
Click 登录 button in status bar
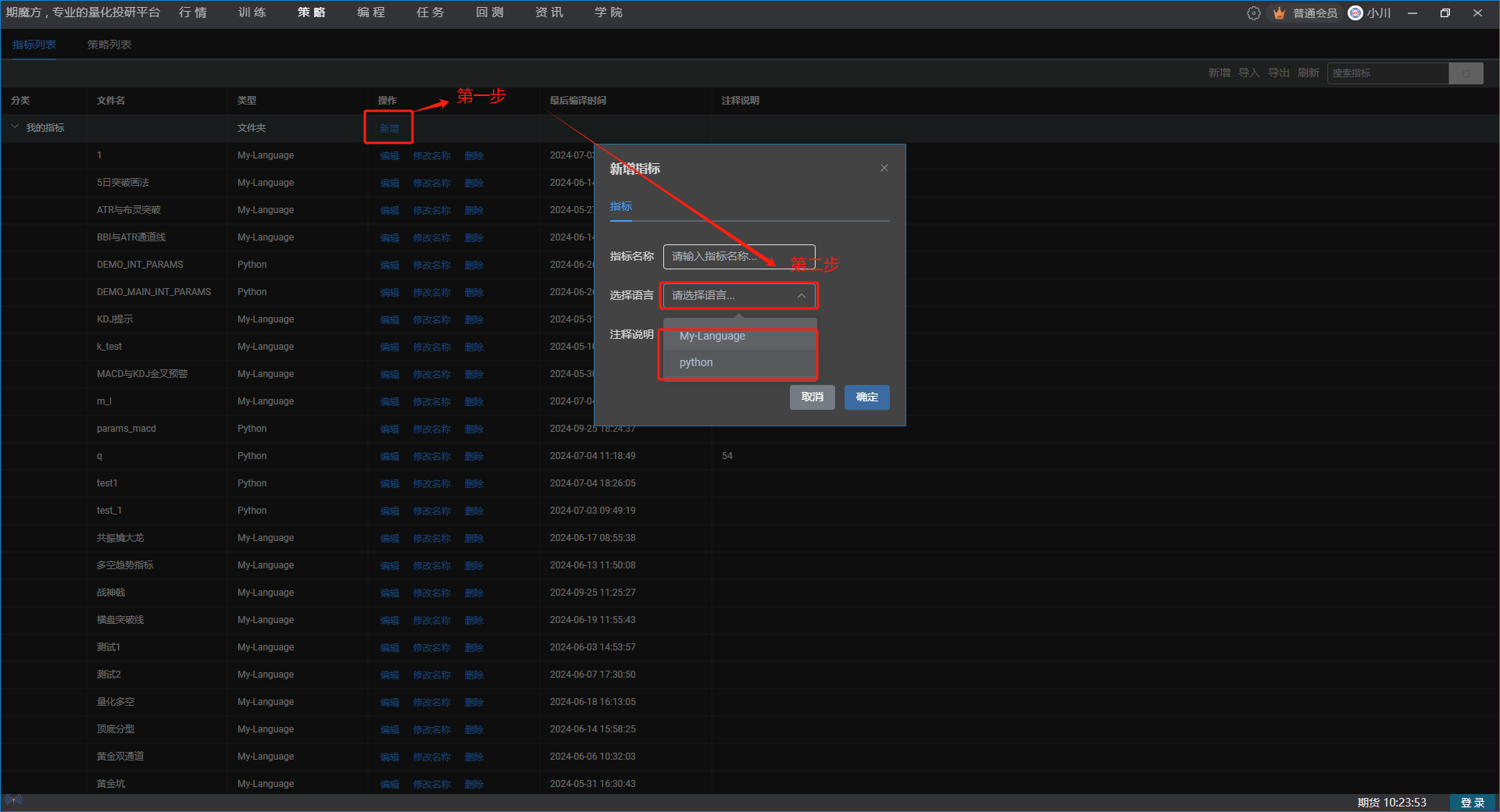tap(1473, 803)
